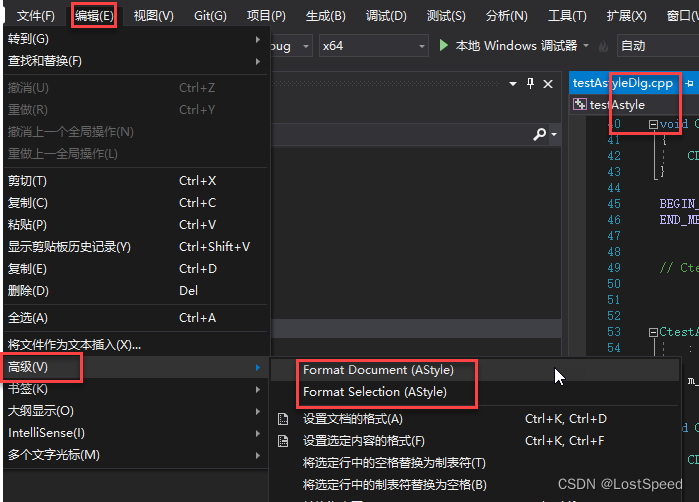Close the docked side panel

point(548,84)
